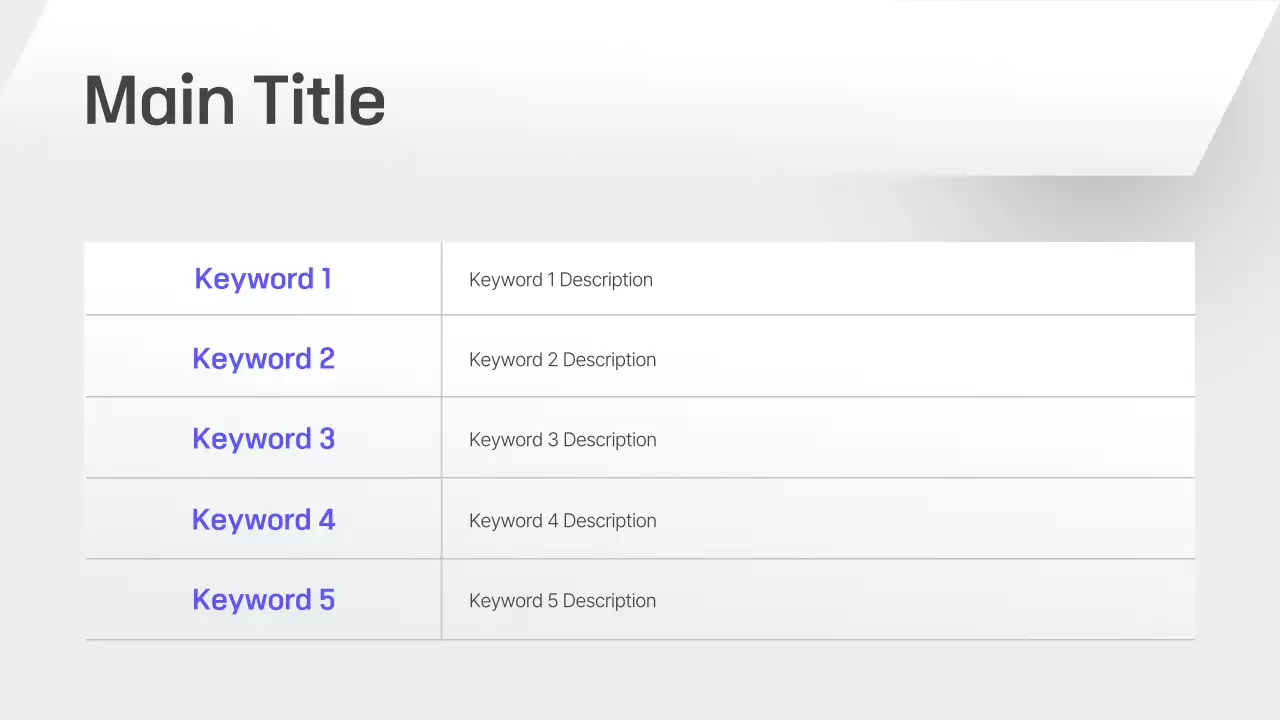Select the Keyword 2 label
The width and height of the screenshot is (1280, 720).
[x=263, y=359]
